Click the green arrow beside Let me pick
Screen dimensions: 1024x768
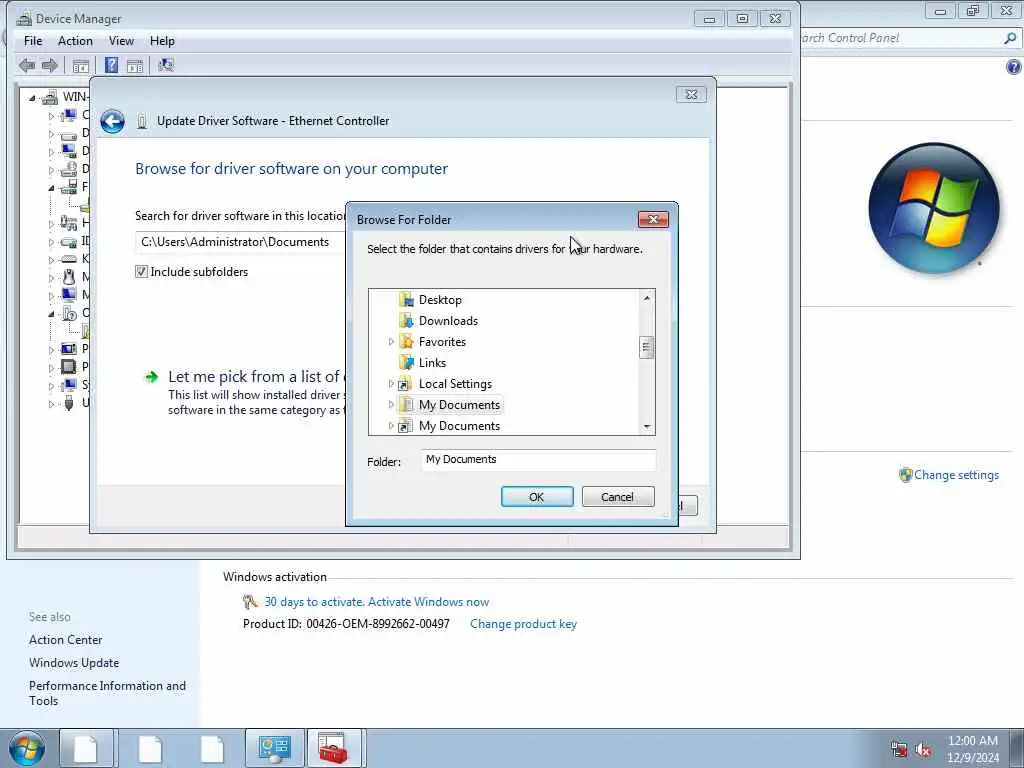[152, 377]
